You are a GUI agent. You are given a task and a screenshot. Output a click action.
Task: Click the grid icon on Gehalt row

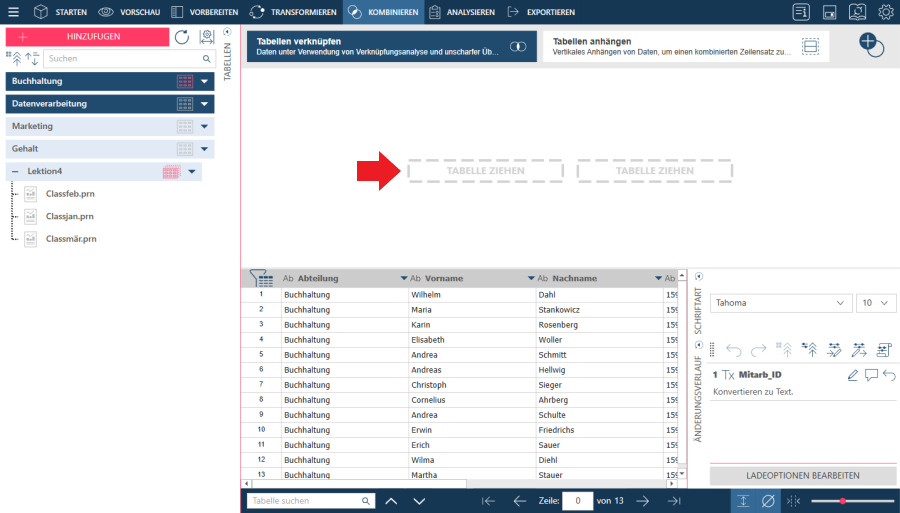185,149
